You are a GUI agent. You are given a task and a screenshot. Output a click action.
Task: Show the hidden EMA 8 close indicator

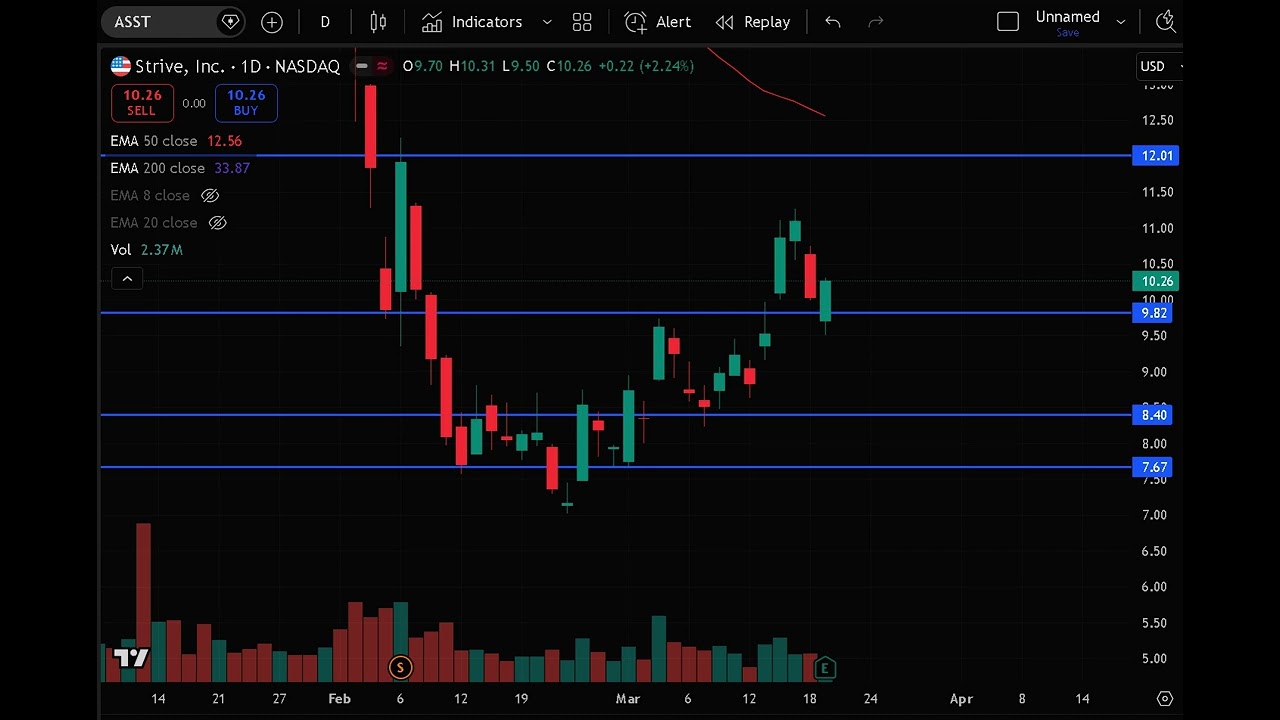(210, 195)
